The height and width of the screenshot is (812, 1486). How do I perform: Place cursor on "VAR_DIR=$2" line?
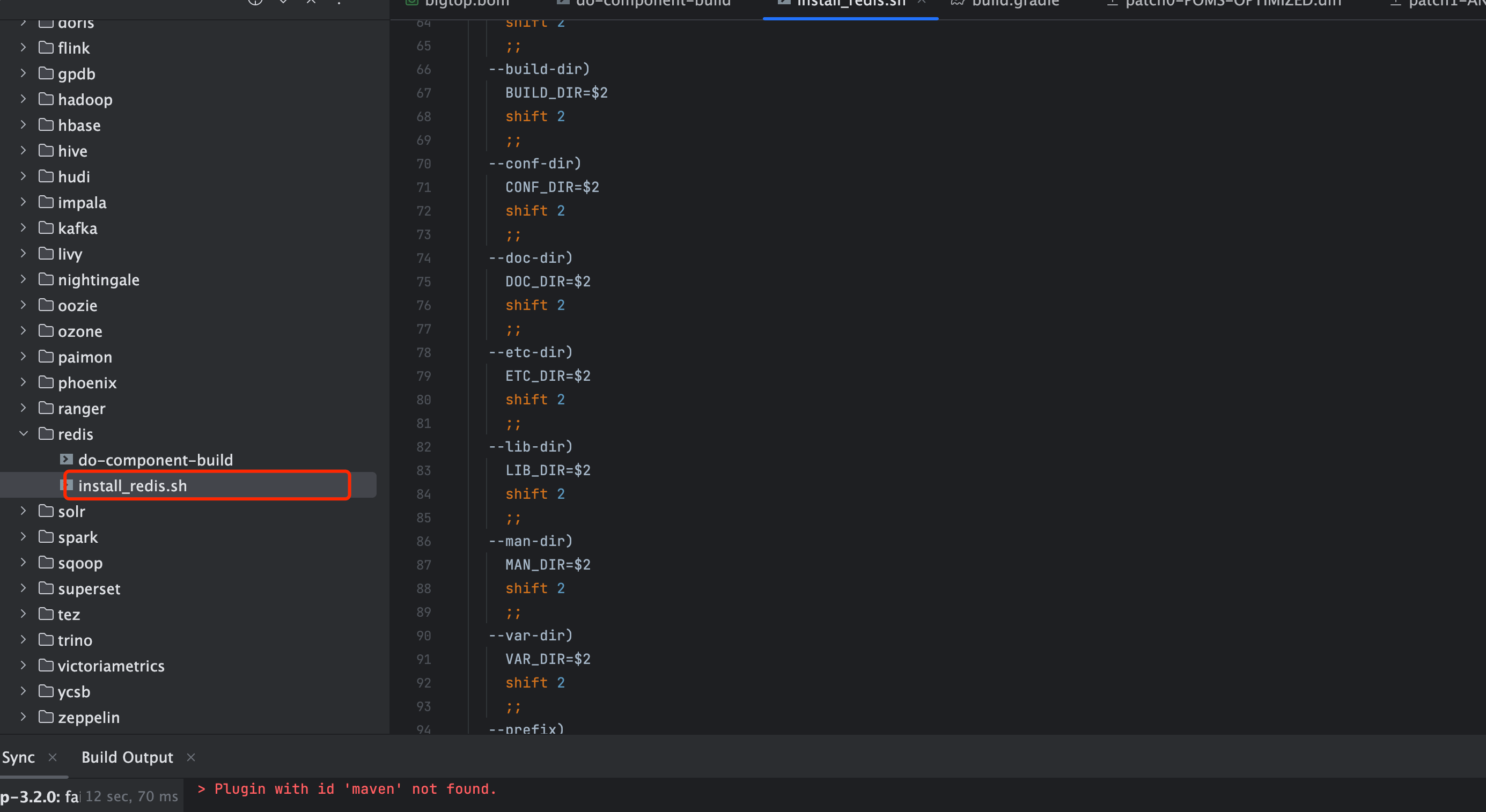click(547, 659)
